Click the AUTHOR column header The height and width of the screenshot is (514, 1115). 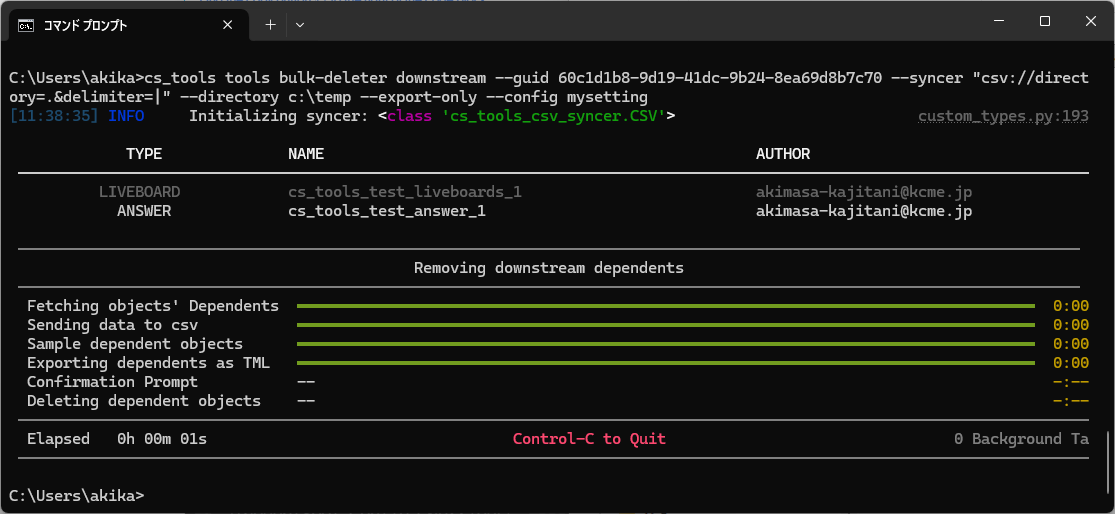coord(783,154)
